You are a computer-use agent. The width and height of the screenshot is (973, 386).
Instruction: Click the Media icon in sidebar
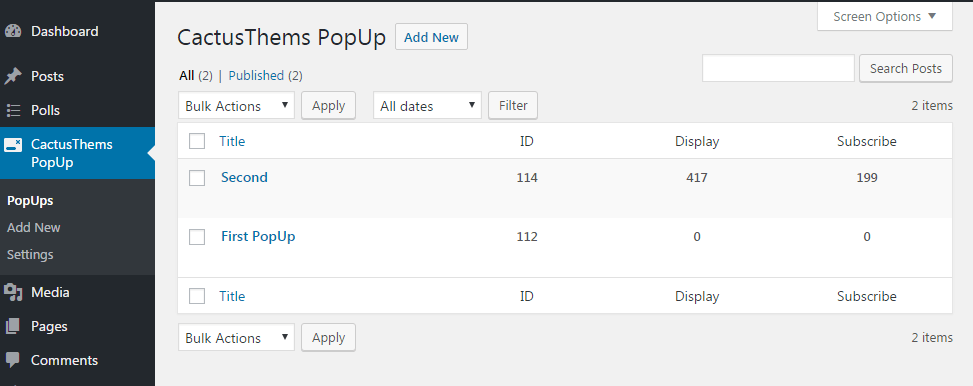click(13, 292)
